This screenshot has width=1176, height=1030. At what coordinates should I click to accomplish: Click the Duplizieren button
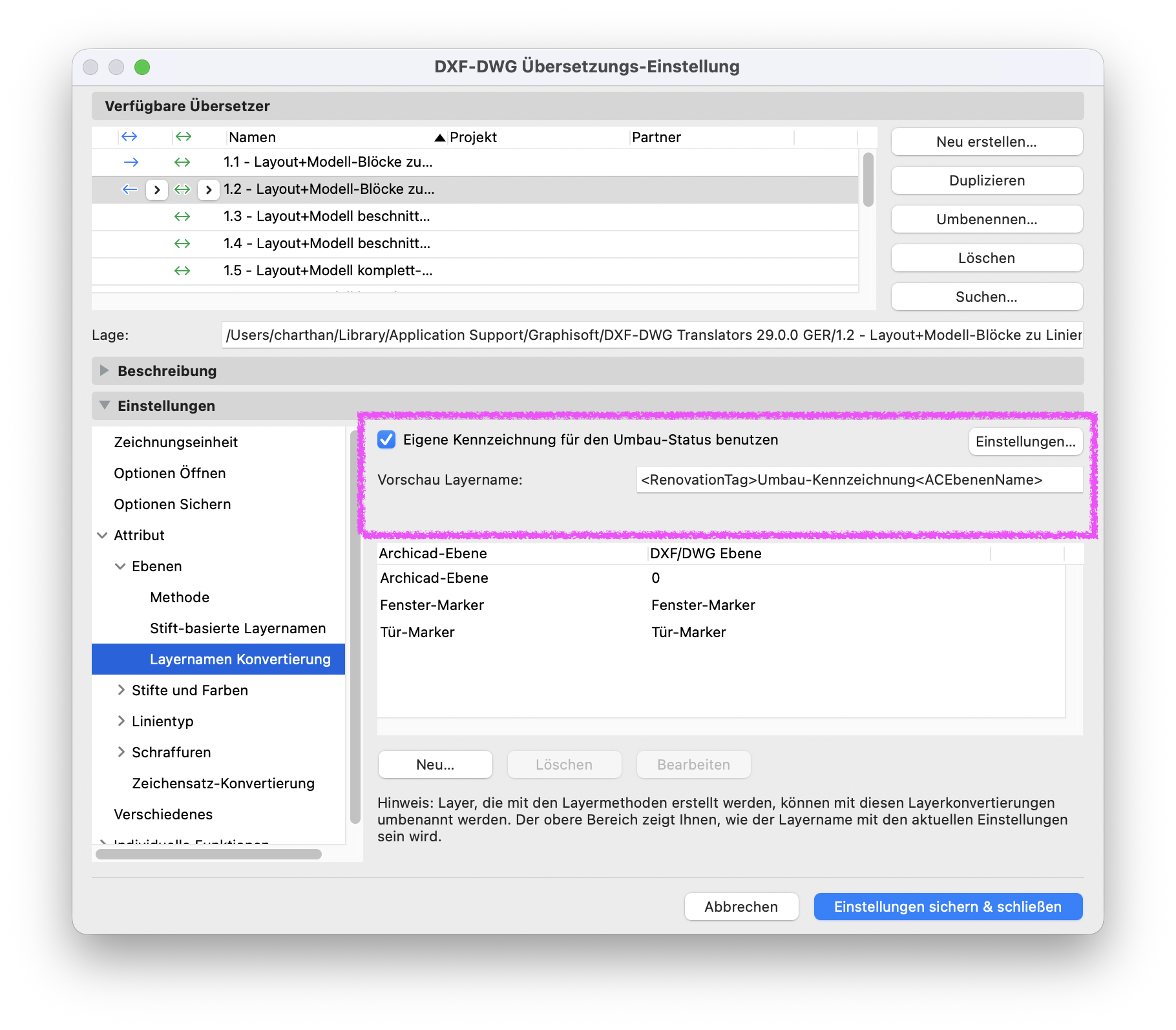[987, 180]
